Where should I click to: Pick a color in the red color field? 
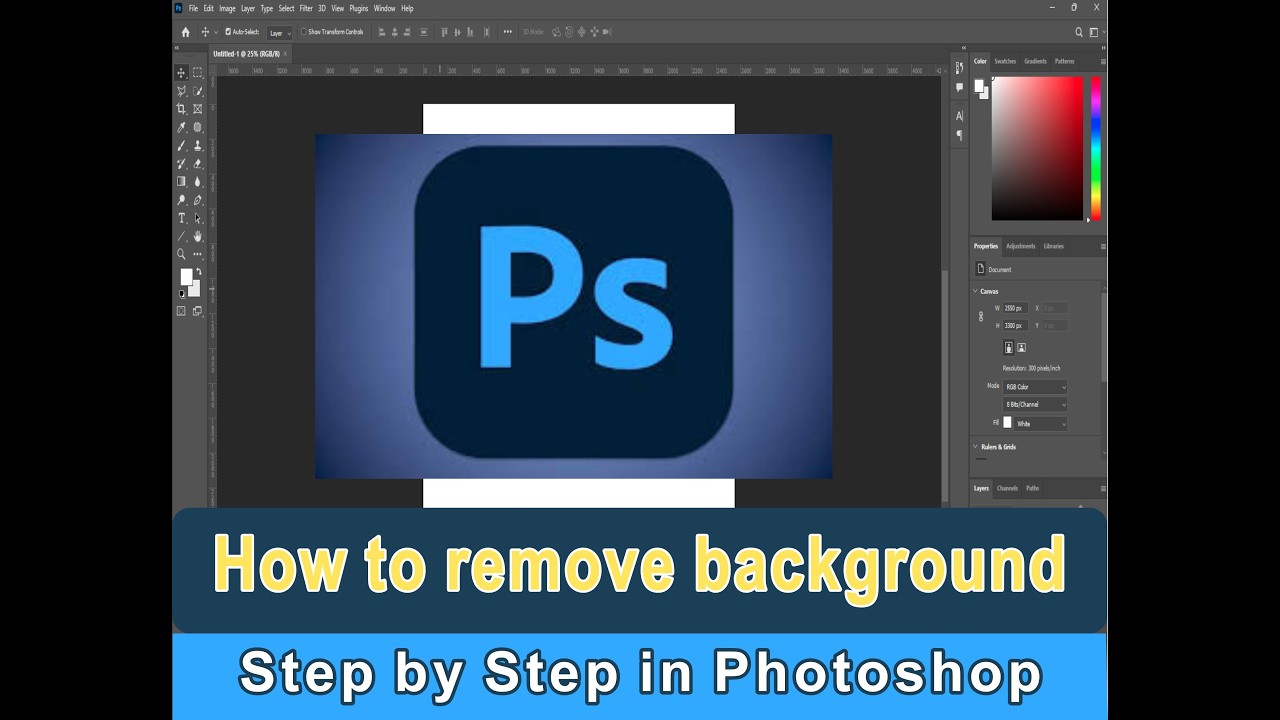tap(1037, 148)
